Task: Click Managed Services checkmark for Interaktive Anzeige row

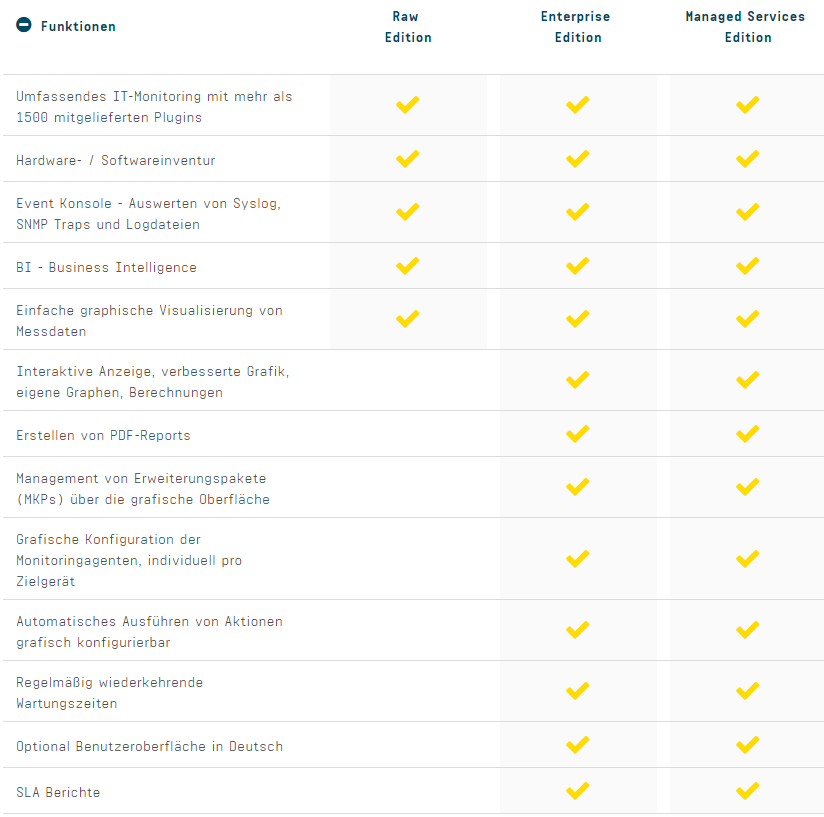Action: [x=748, y=380]
